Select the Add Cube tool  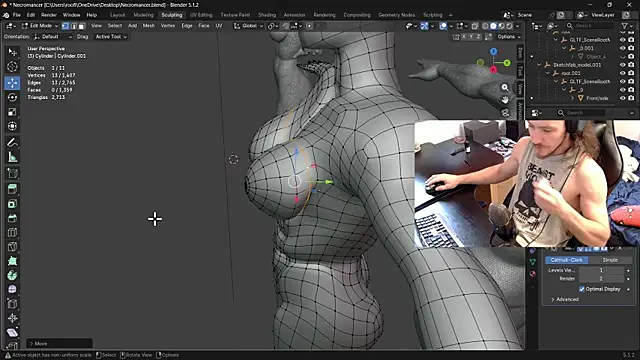tap(13, 173)
